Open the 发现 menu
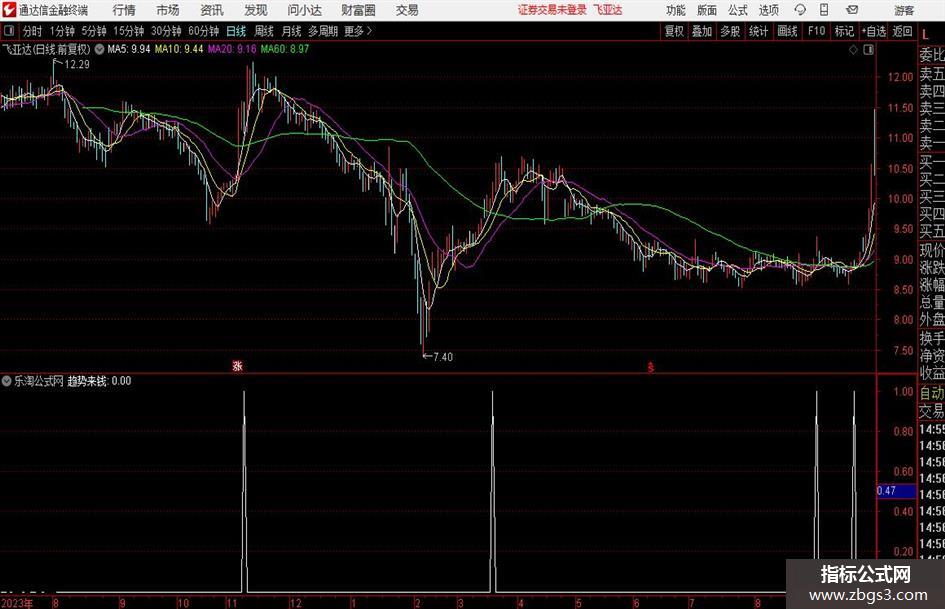Screen dimensions: 945x609 tap(256, 10)
